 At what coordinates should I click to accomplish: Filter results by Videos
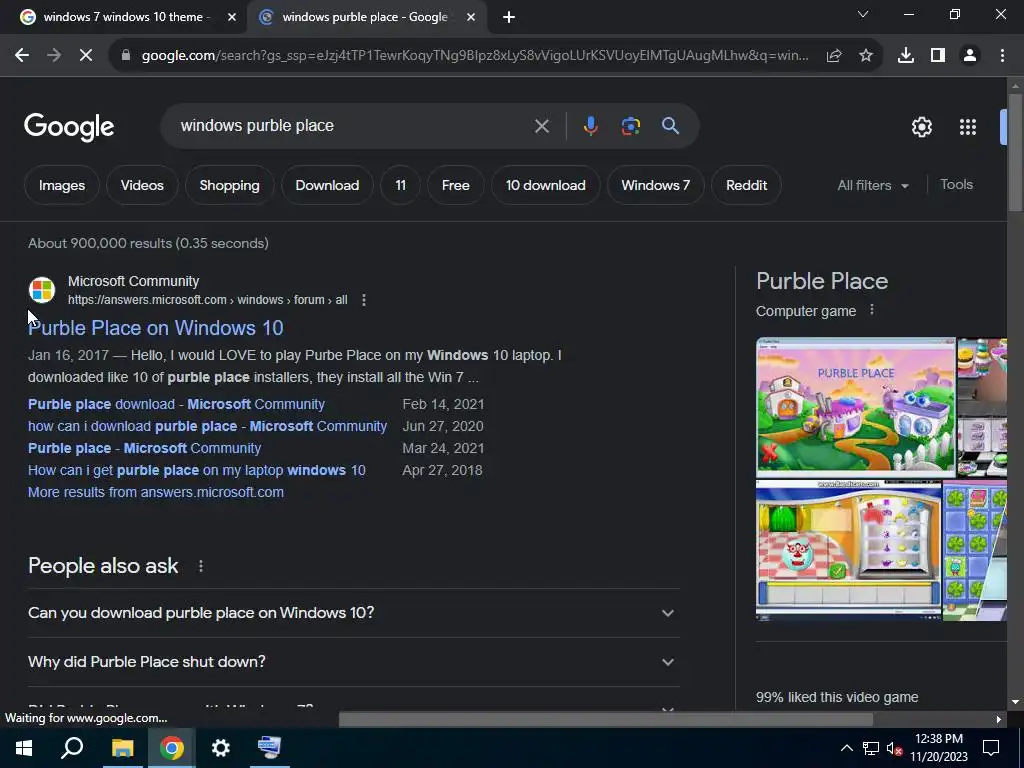142,185
